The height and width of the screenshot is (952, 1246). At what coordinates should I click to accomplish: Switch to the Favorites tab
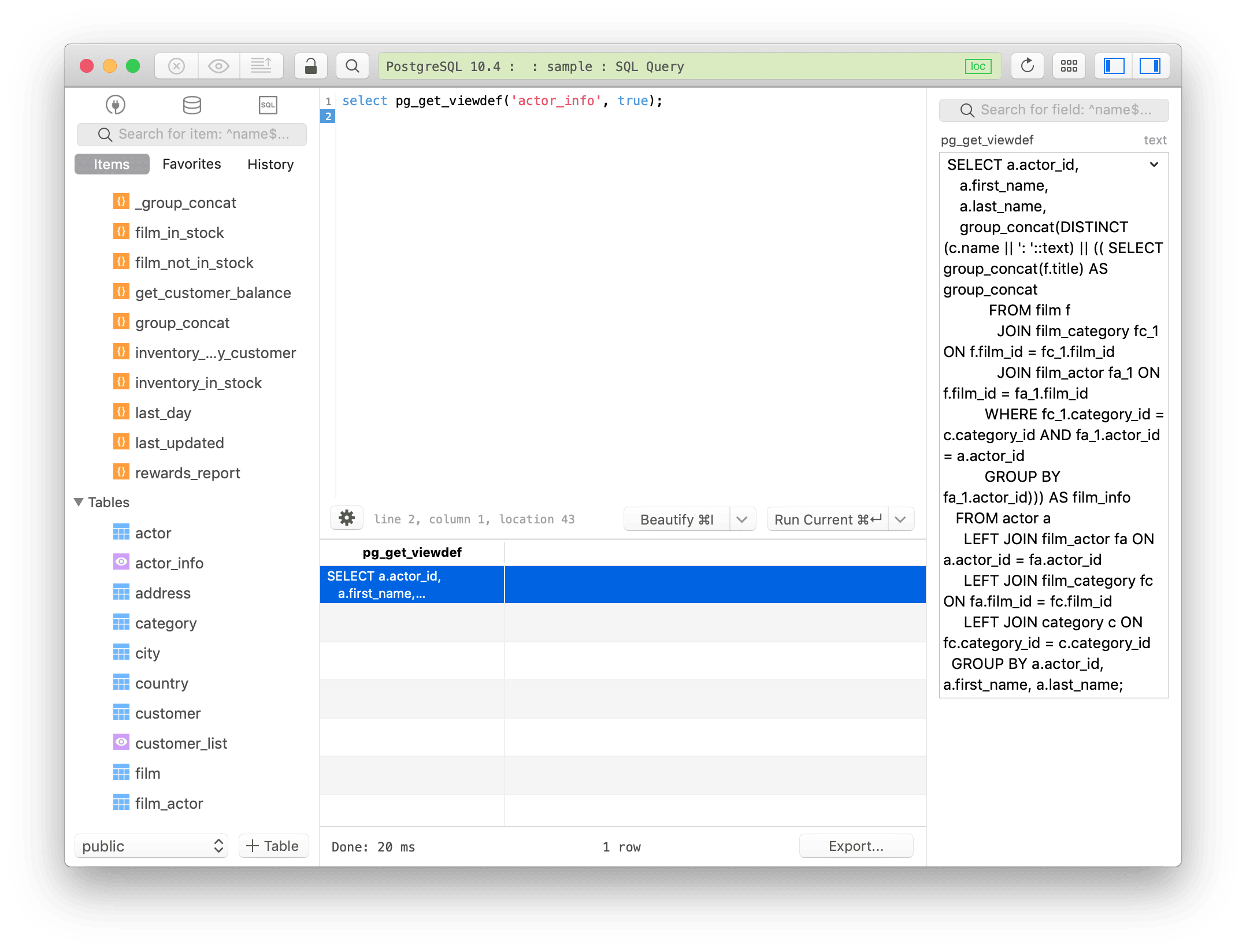(192, 164)
